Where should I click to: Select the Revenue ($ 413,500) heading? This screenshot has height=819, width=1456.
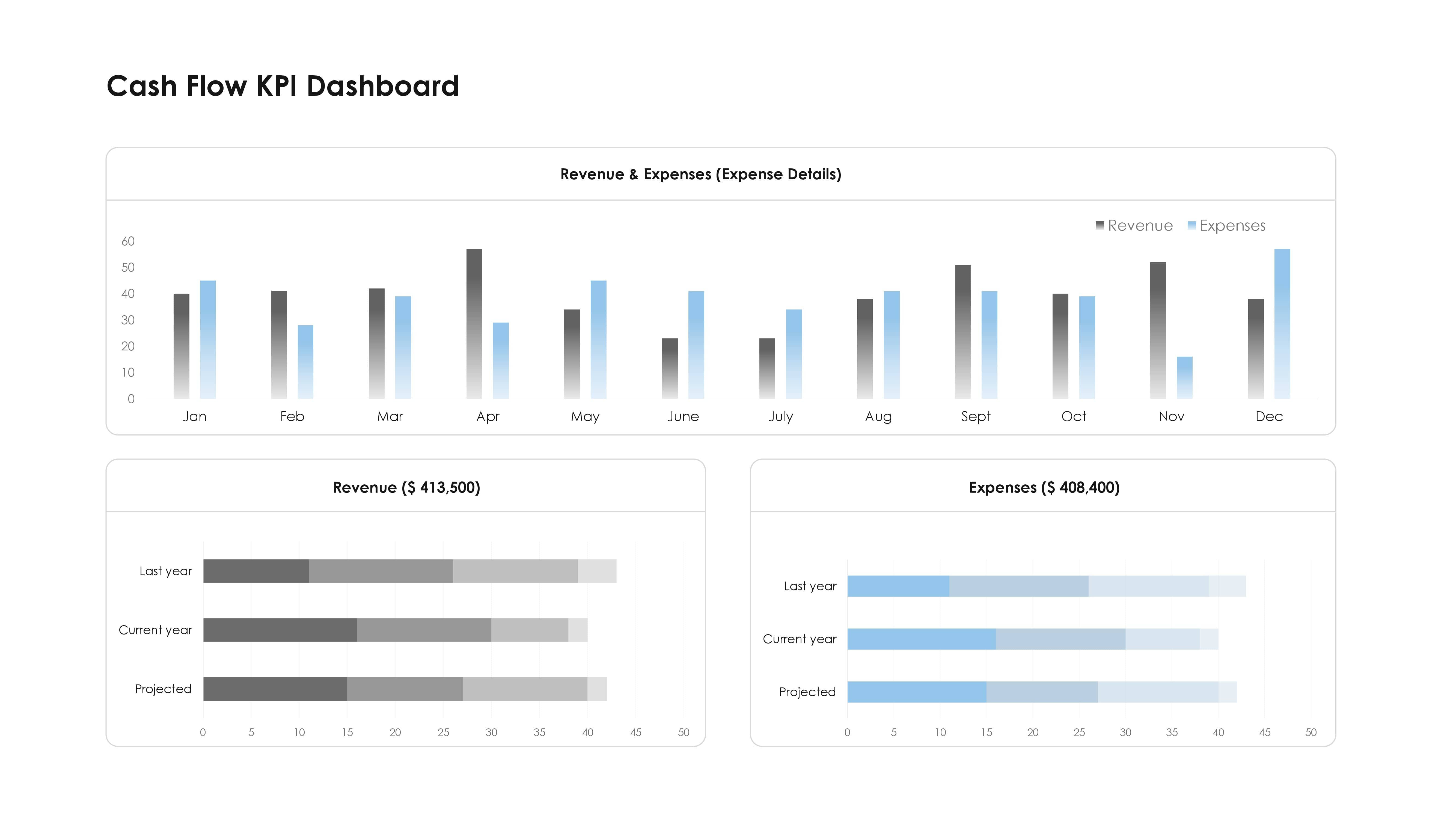pyautogui.click(x=406, y=487)
